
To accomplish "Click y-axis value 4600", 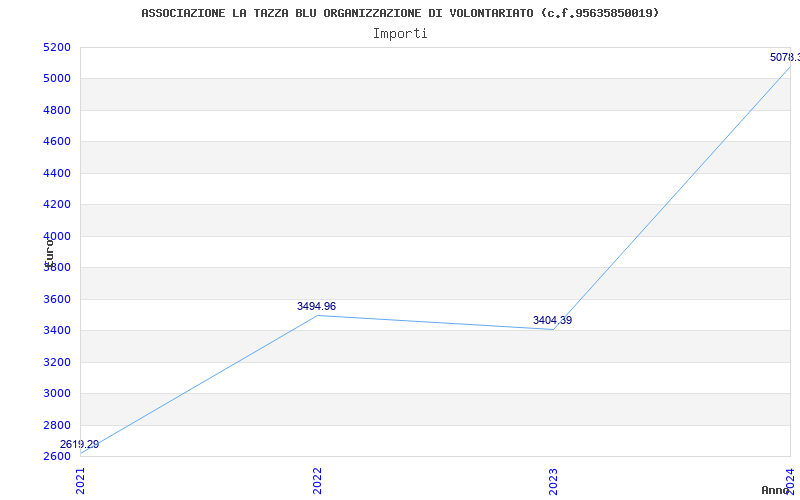I will tap(57, 141).
